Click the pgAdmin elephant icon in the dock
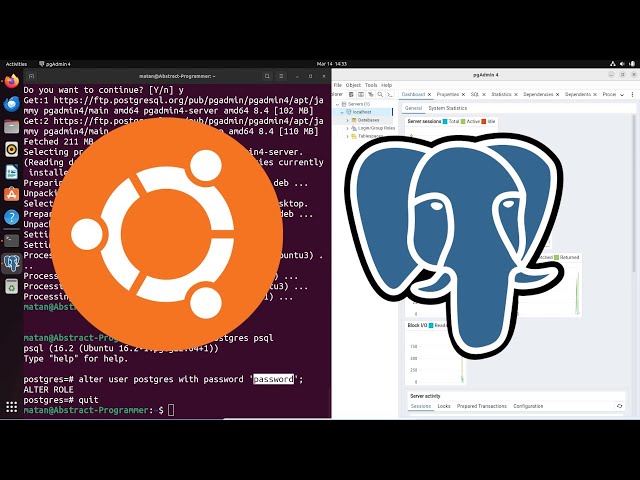 point(11,263)
